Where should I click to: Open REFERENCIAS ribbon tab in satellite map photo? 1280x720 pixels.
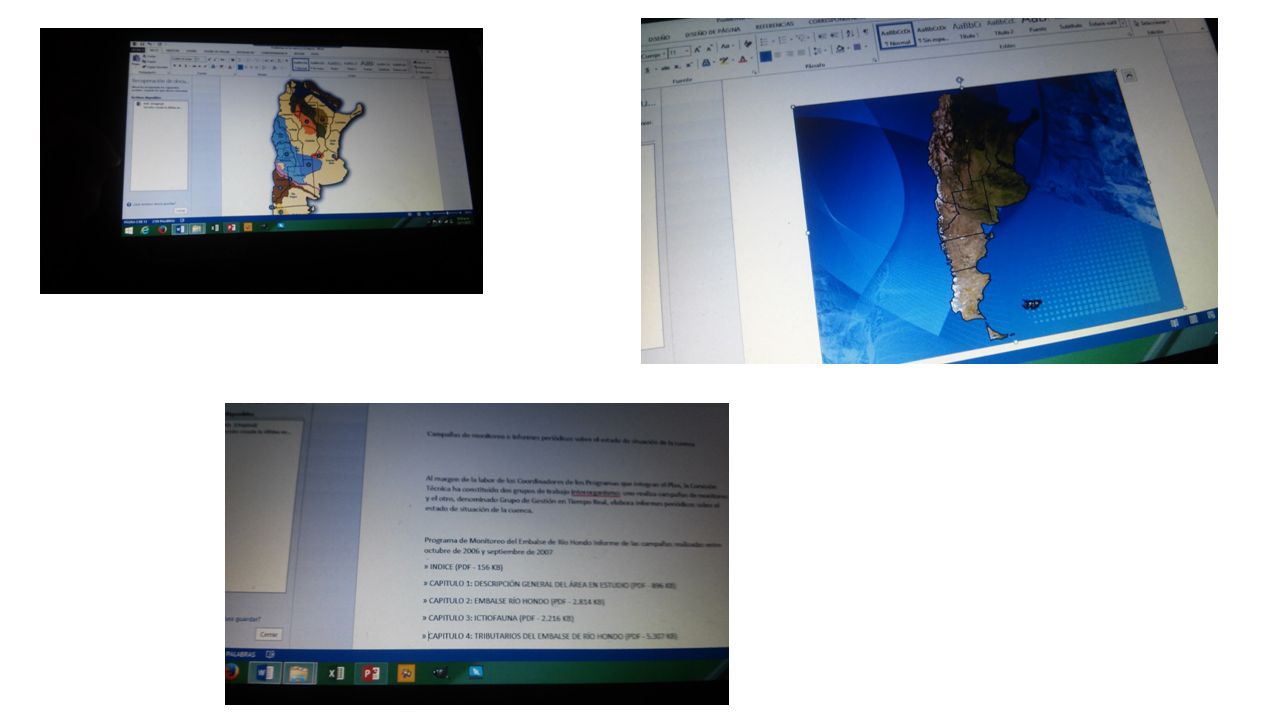[774, 24]
